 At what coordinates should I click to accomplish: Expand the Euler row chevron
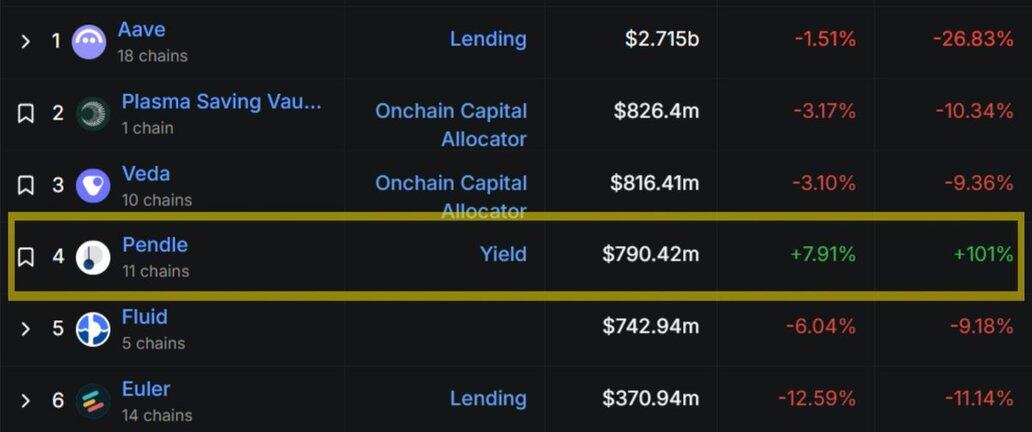(x=26, y=401)
